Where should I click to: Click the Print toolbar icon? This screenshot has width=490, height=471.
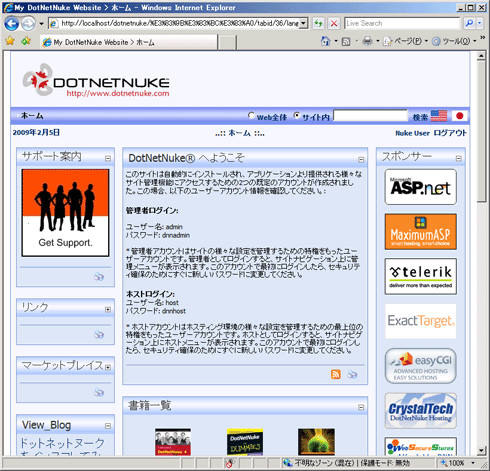[367, 41]
